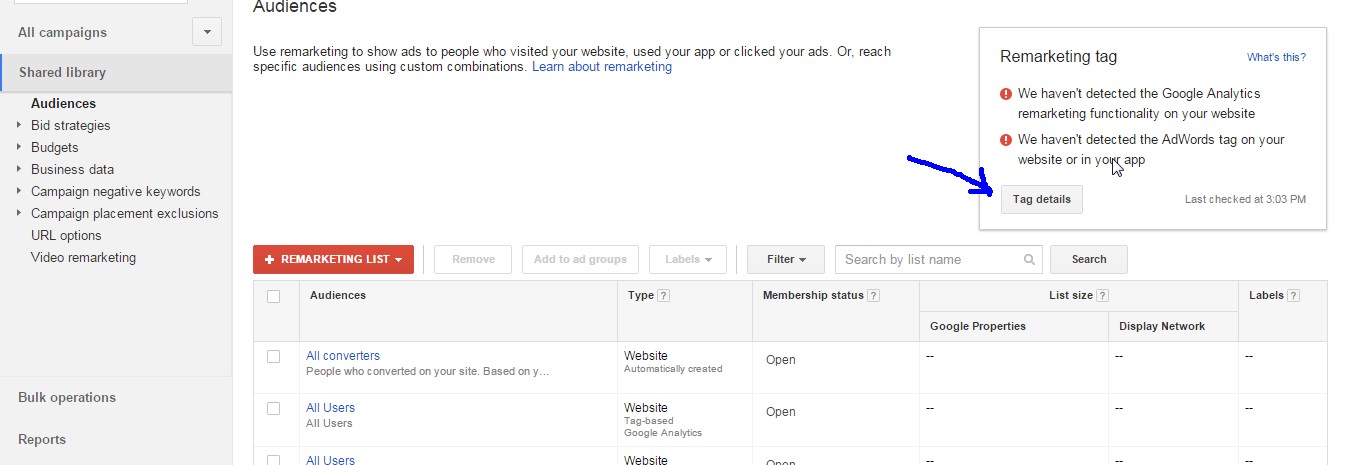Click Google Analytics remarketing error icon
1346x465 pixels.
[1006, 94]
